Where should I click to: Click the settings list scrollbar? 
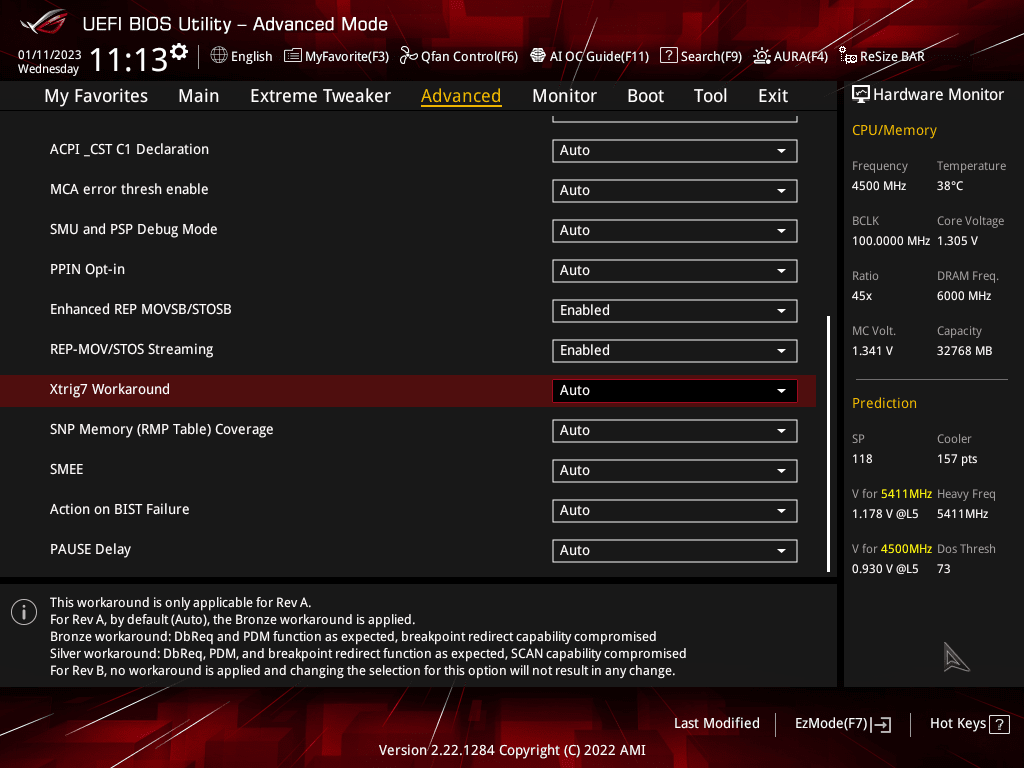(x=828, y=444)
